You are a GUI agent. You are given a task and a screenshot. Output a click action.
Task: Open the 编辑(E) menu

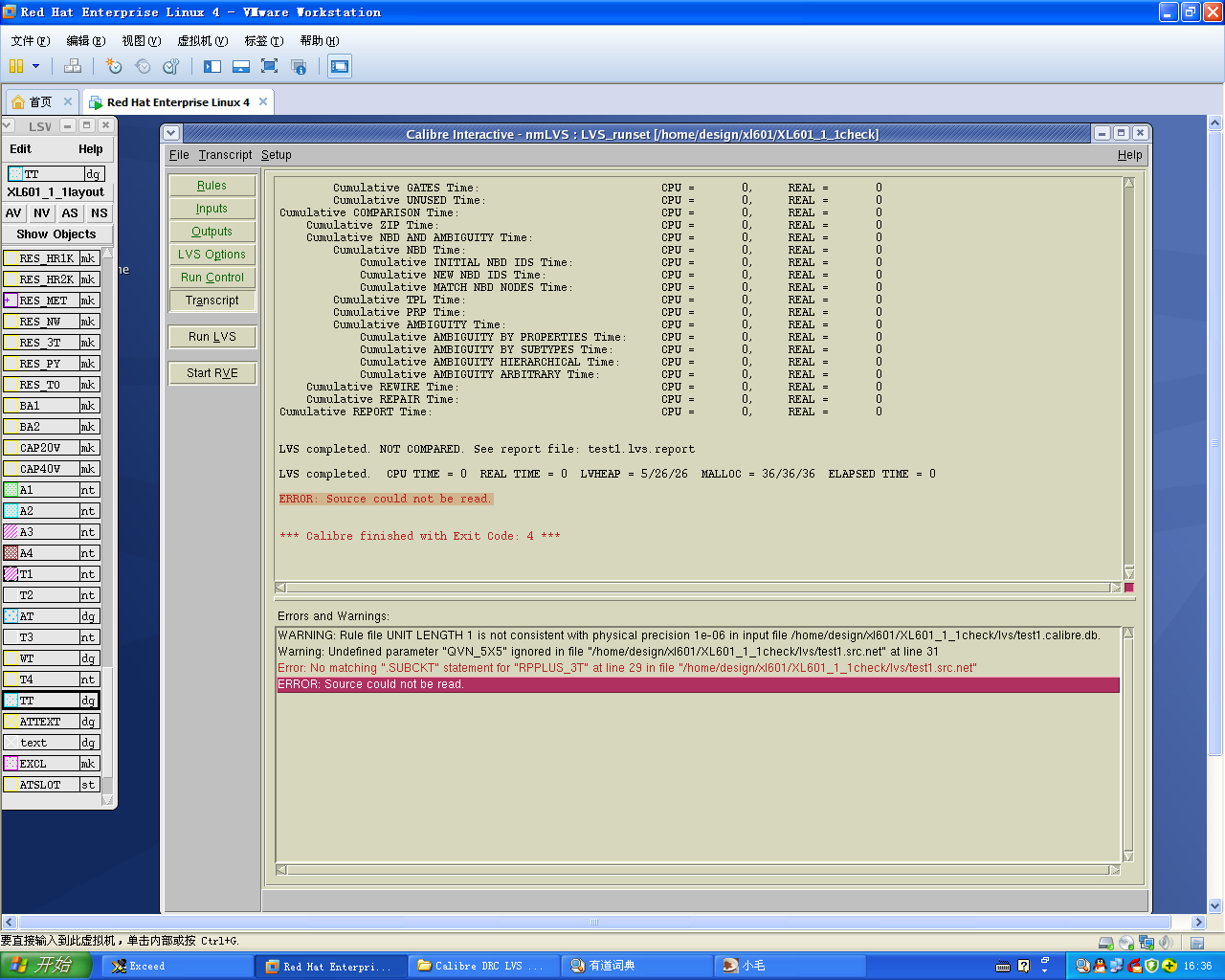(85, 41)
